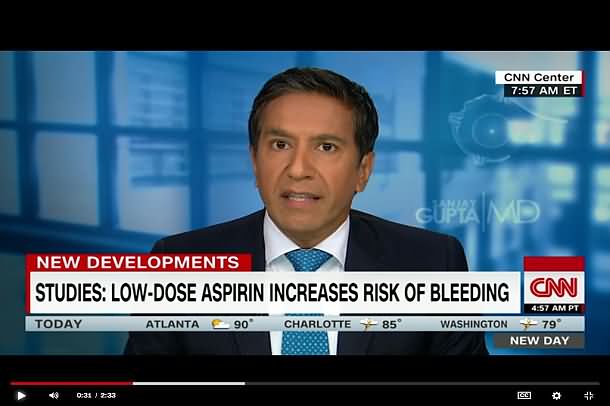Click the 7:57 AM ET time stamp
The width and height of the screenshot is (610, 406).
point(544,91)
